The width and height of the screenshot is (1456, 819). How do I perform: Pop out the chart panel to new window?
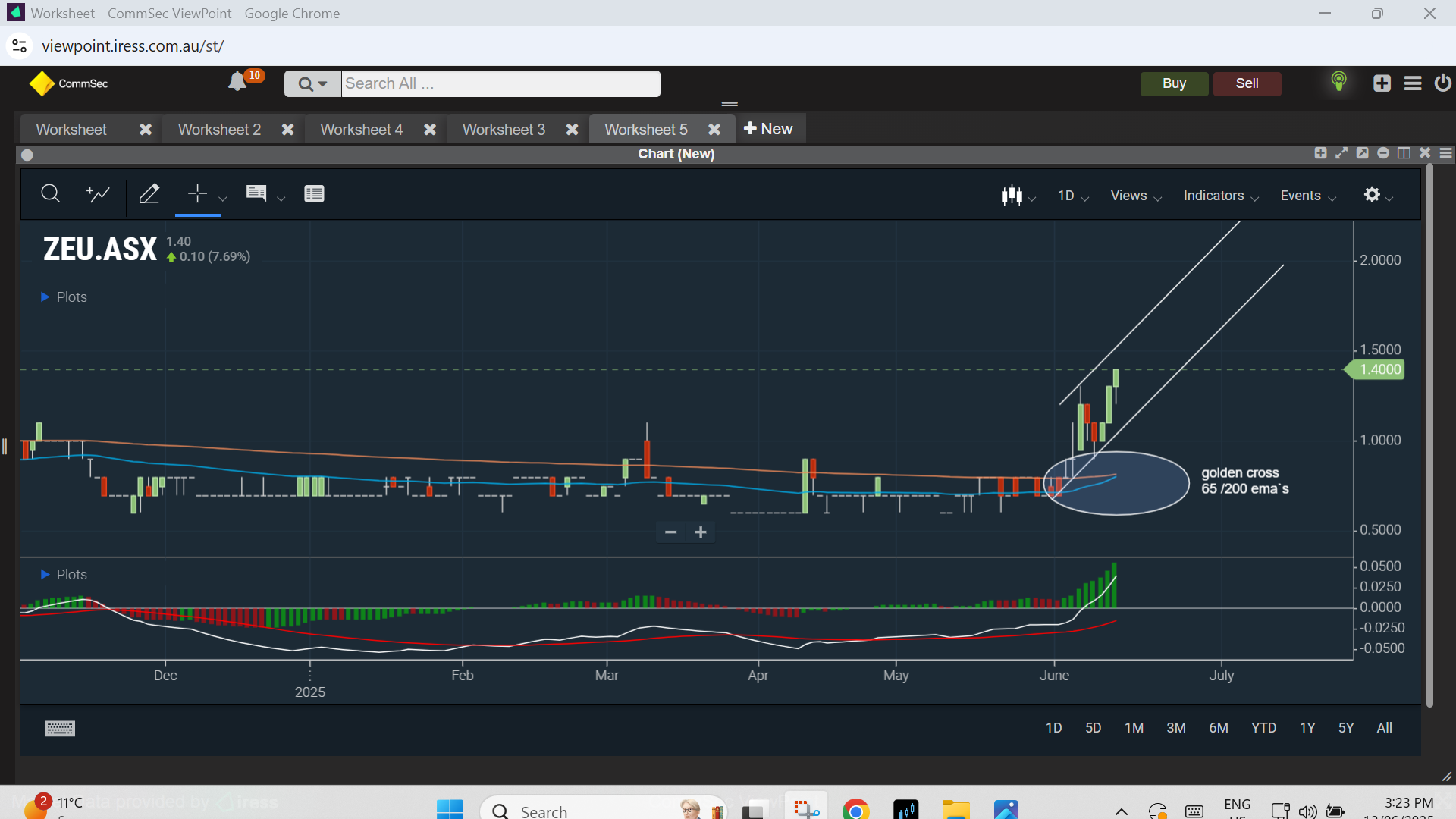point(1363,153)
